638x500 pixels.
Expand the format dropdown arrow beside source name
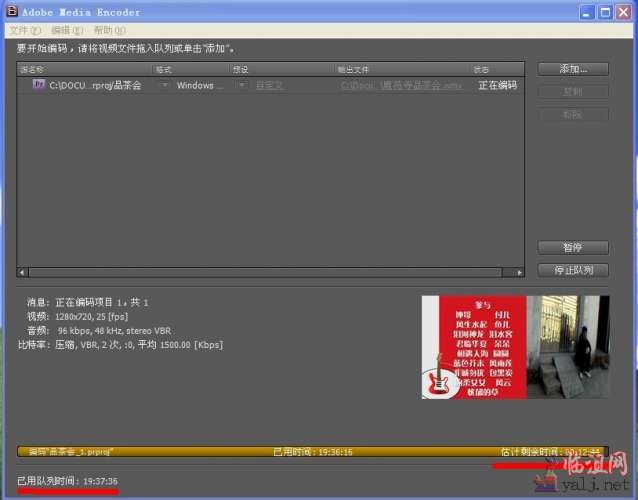click(165, 86)
